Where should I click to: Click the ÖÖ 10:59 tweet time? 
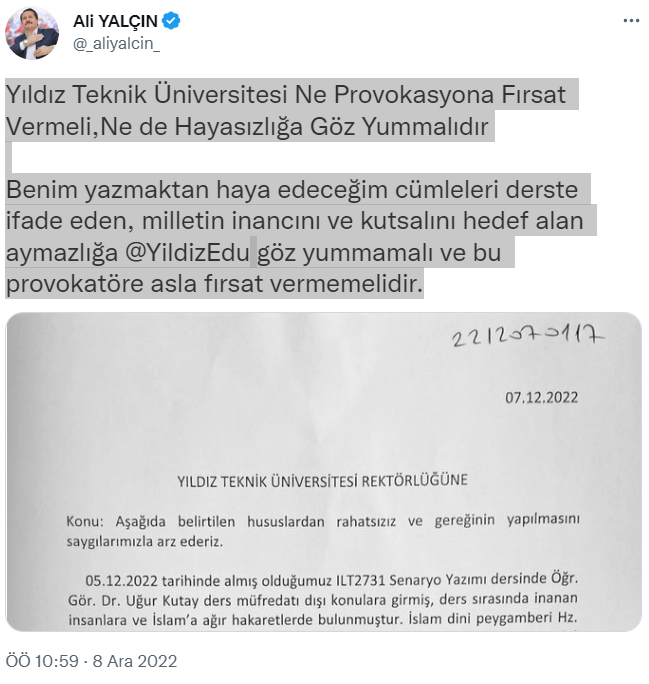(x=42, y=661)
